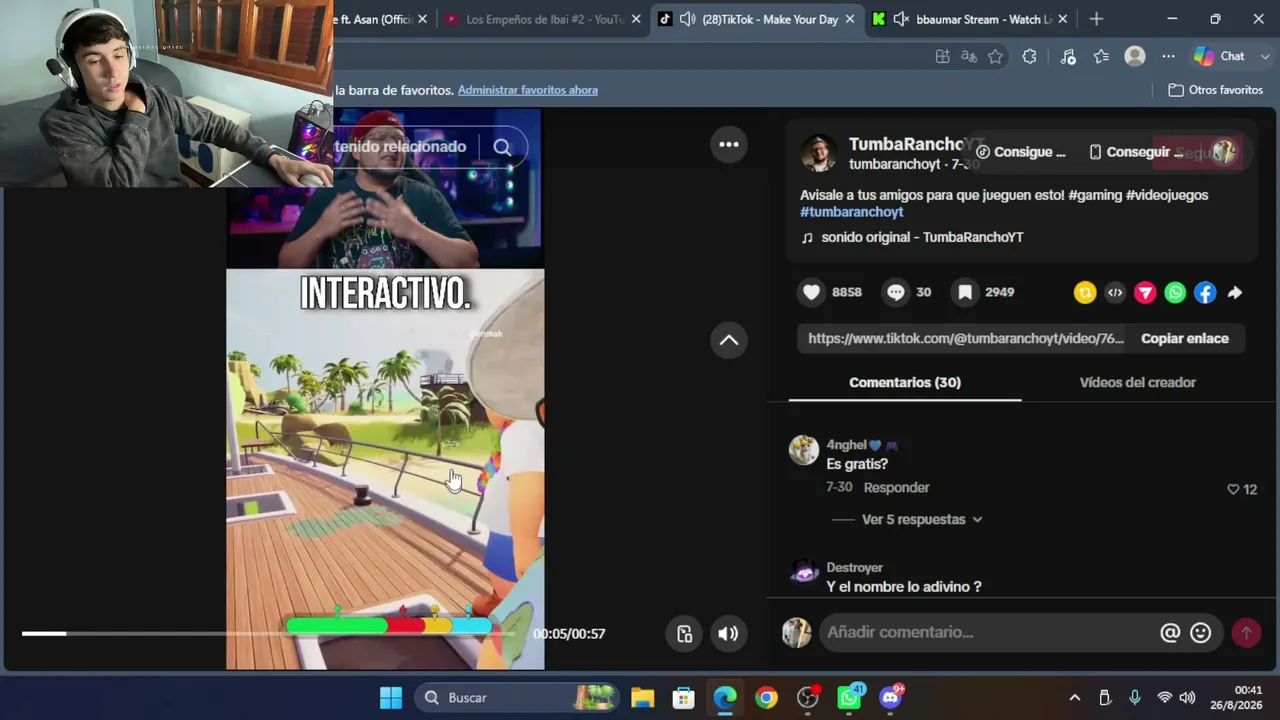The image size is (1280, 720).
Task: Open 'Administrar favoritos ahora' link
Action: point(528,90)
